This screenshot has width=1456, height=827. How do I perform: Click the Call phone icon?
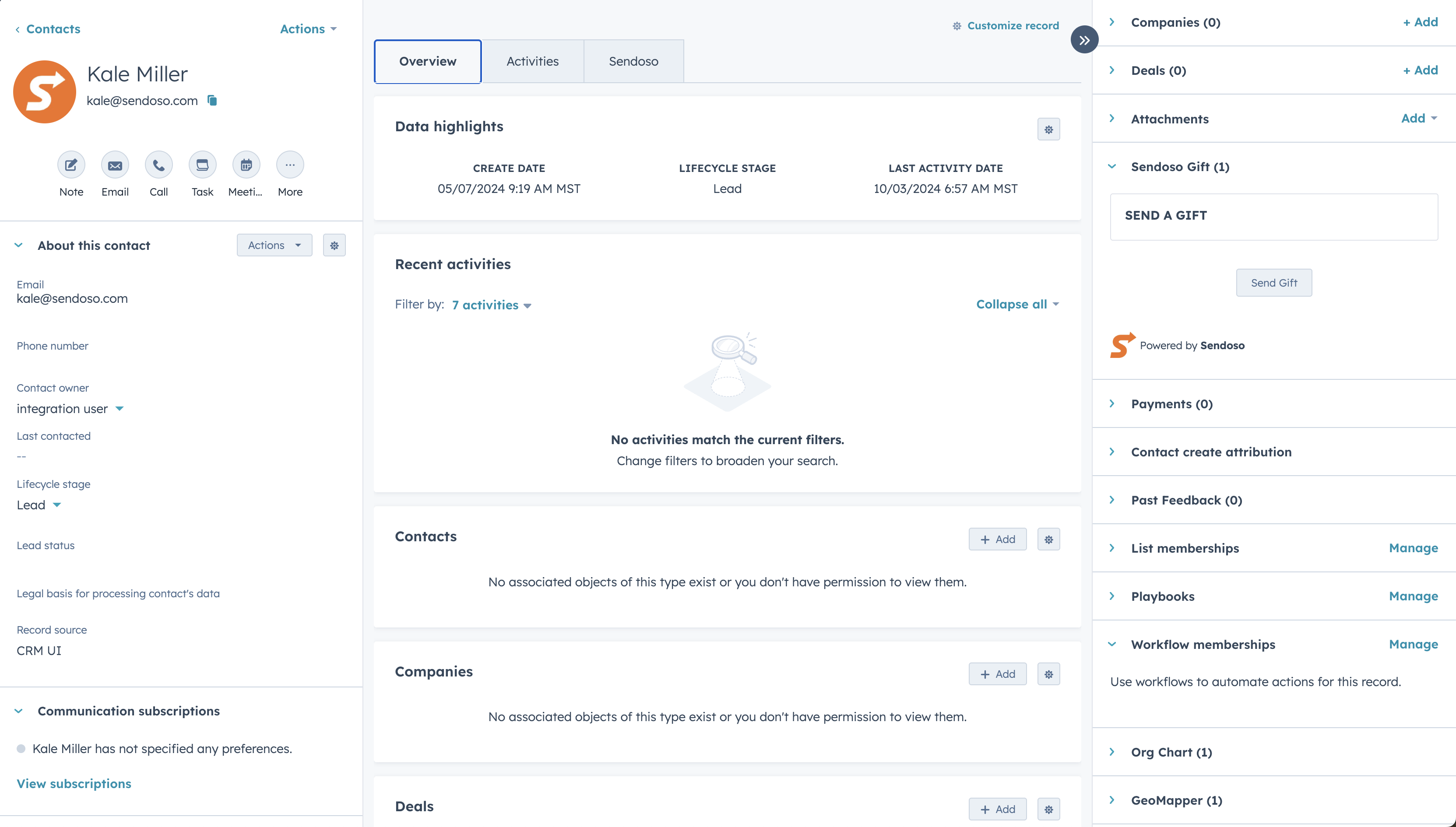(158, 165)
